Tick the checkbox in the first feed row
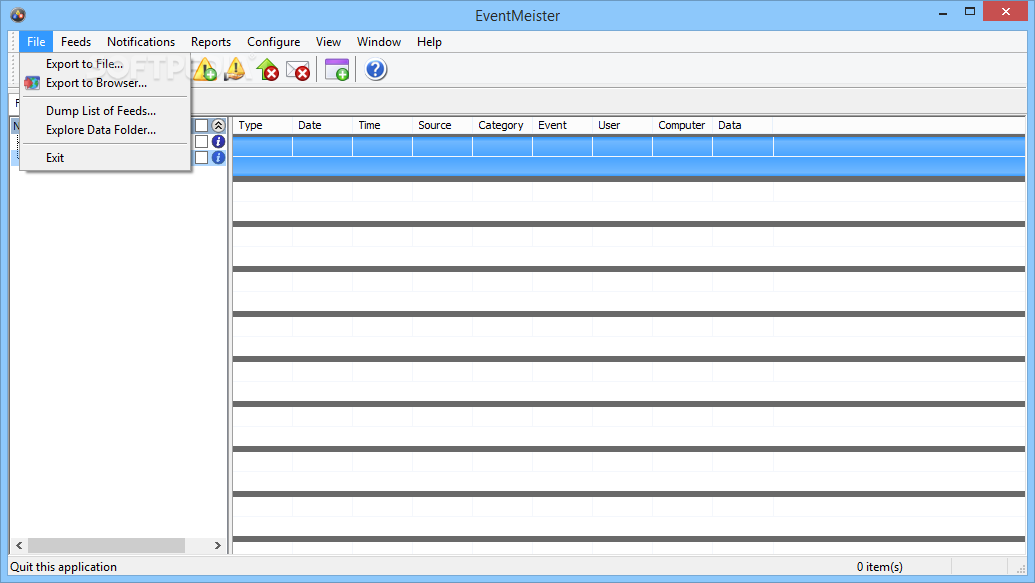The height and width of the screenshot is (583, 1035). coord(201,141)
